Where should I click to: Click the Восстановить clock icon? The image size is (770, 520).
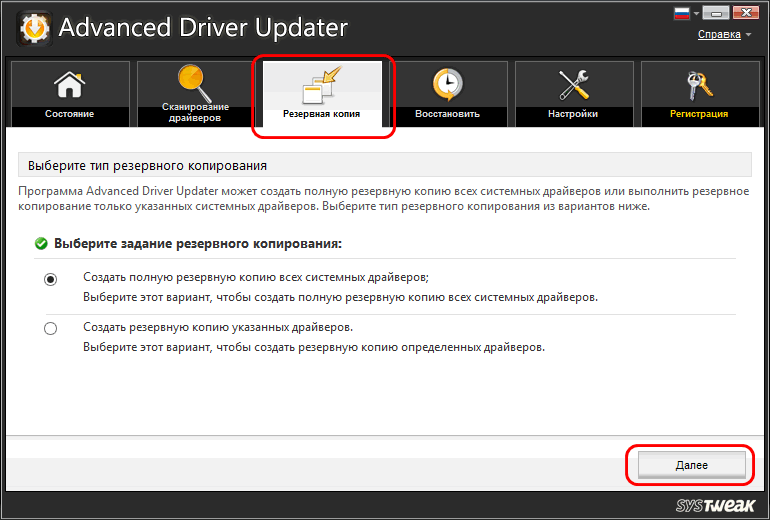click(447, 84)
